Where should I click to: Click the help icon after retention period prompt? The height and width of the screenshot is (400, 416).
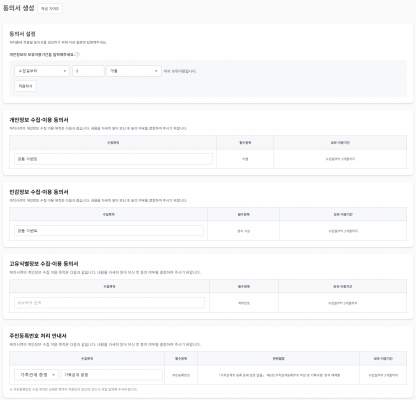[78, 54]
